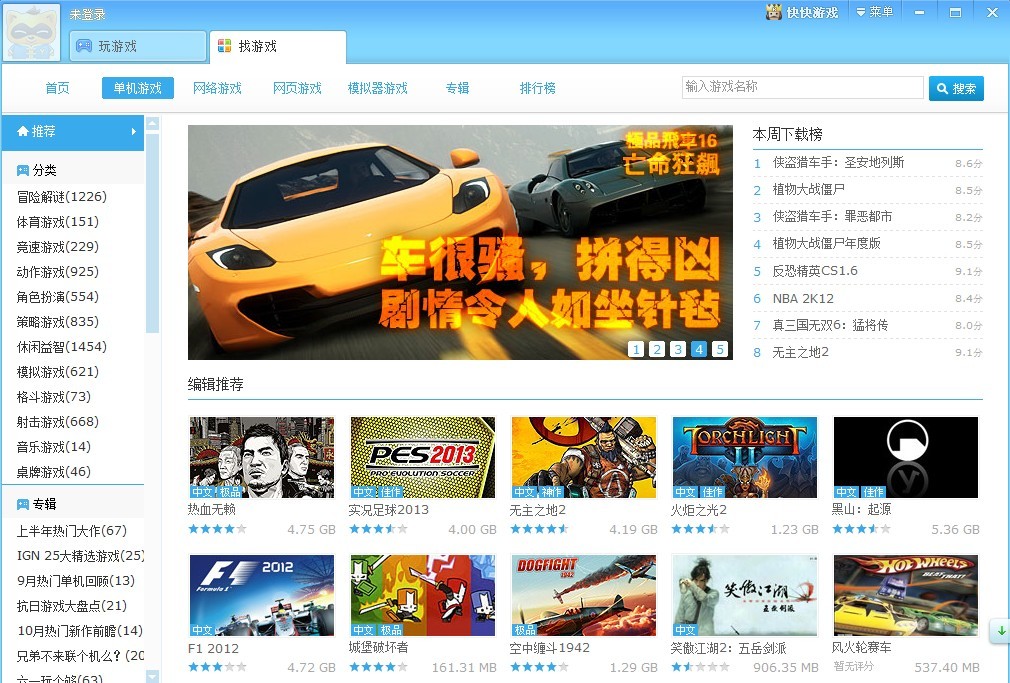Open 专辑 navigation item in top bar
Screen dimensions: 1010x683
click(x=457, y=88)
